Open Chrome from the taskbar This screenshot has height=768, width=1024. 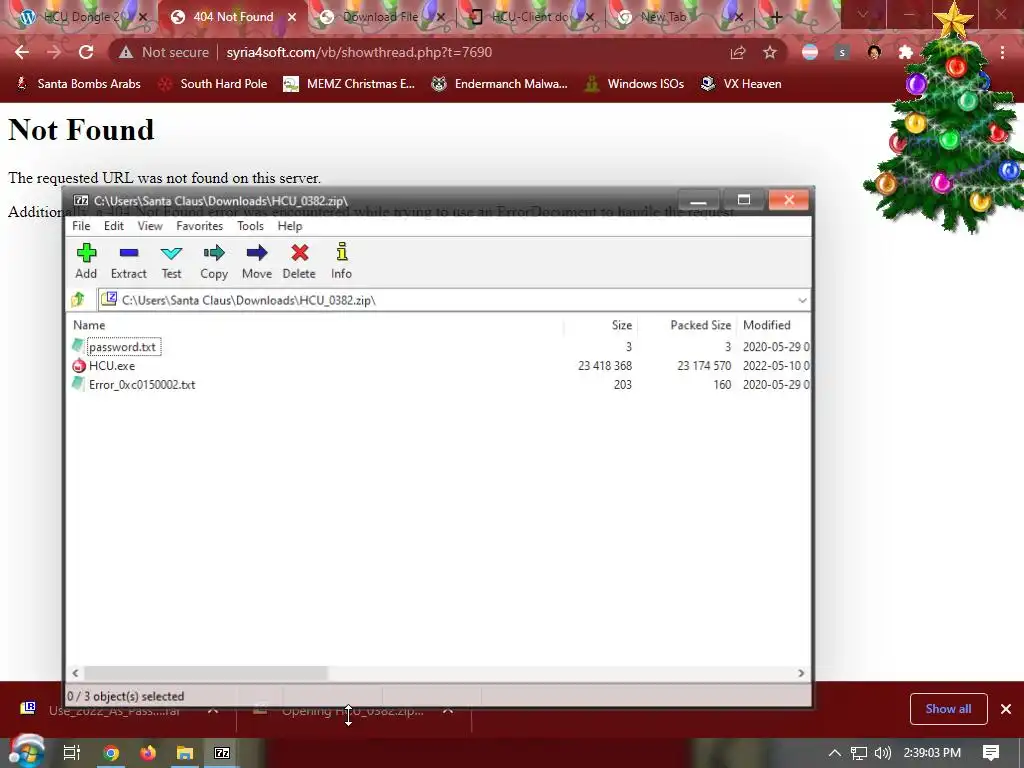[x=111, y=753]
